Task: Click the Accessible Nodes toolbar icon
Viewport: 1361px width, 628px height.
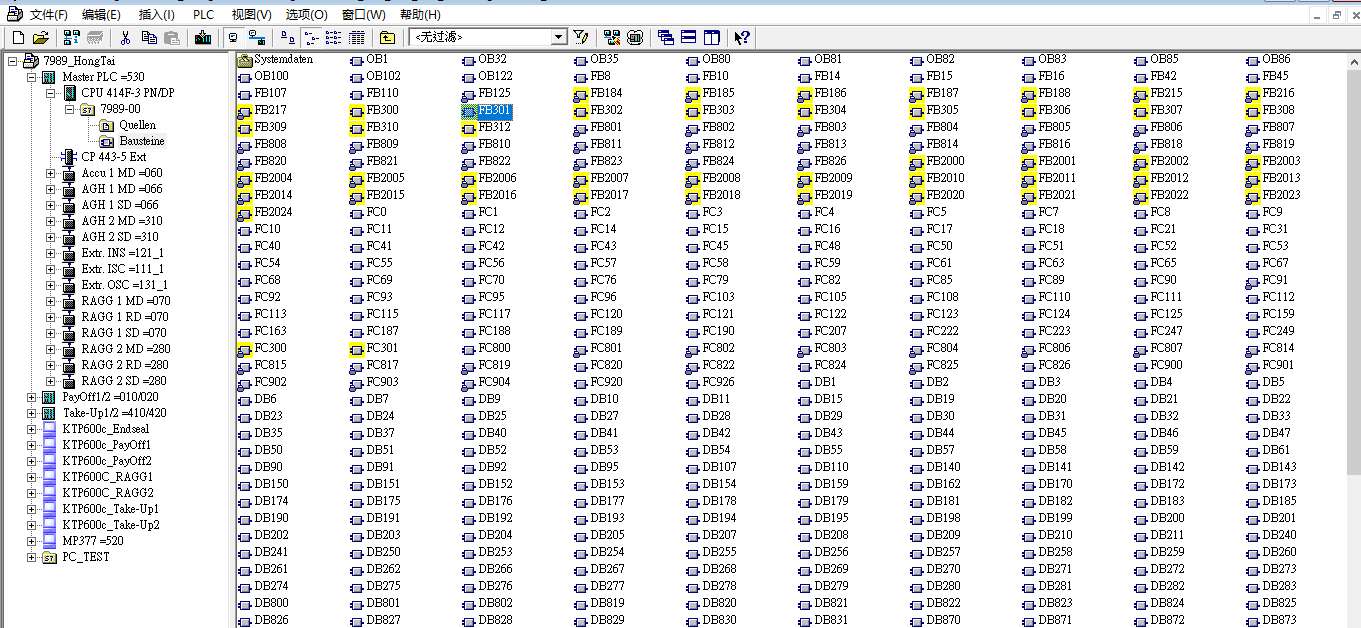Action: pos(71,38)
